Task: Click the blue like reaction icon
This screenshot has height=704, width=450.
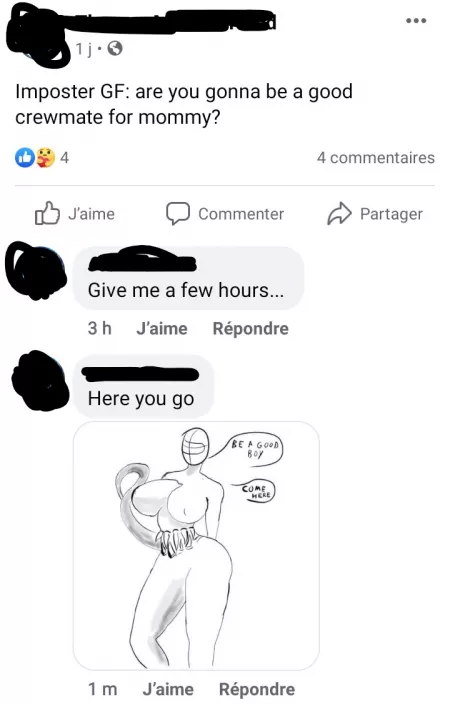Action: [25, 158]
